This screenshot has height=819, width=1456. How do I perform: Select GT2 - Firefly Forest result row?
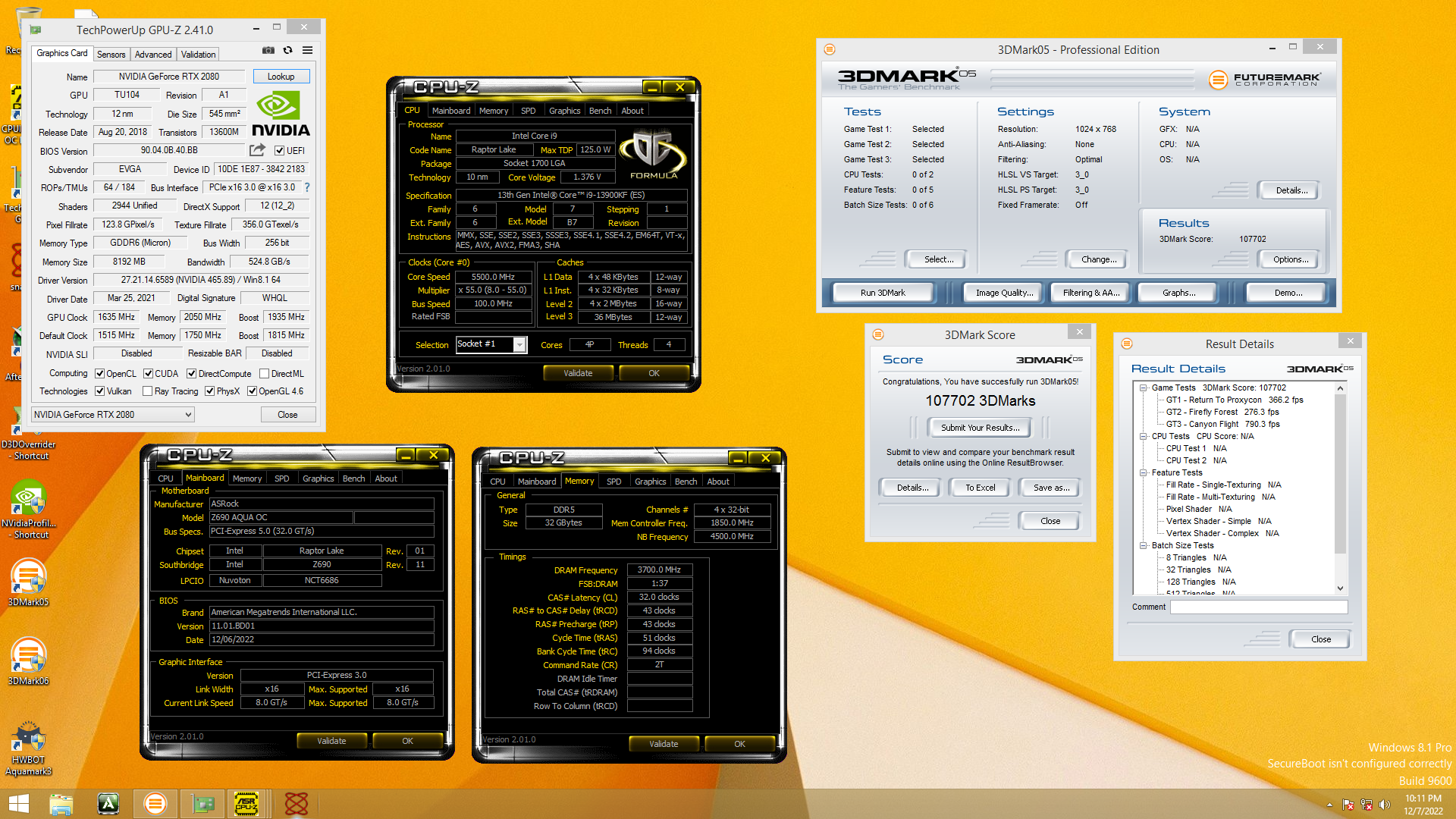click(1222, 412)
